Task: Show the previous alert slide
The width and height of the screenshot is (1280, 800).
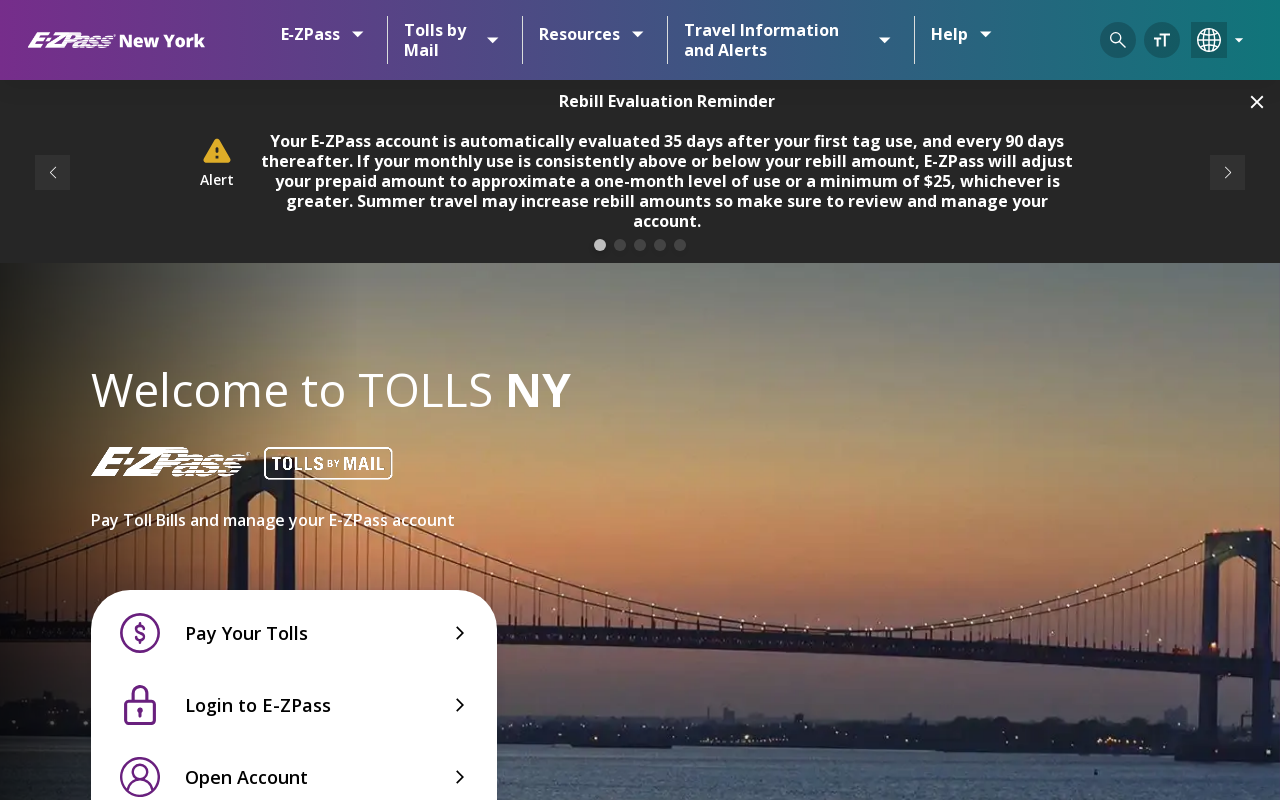Action: (53, 172)
